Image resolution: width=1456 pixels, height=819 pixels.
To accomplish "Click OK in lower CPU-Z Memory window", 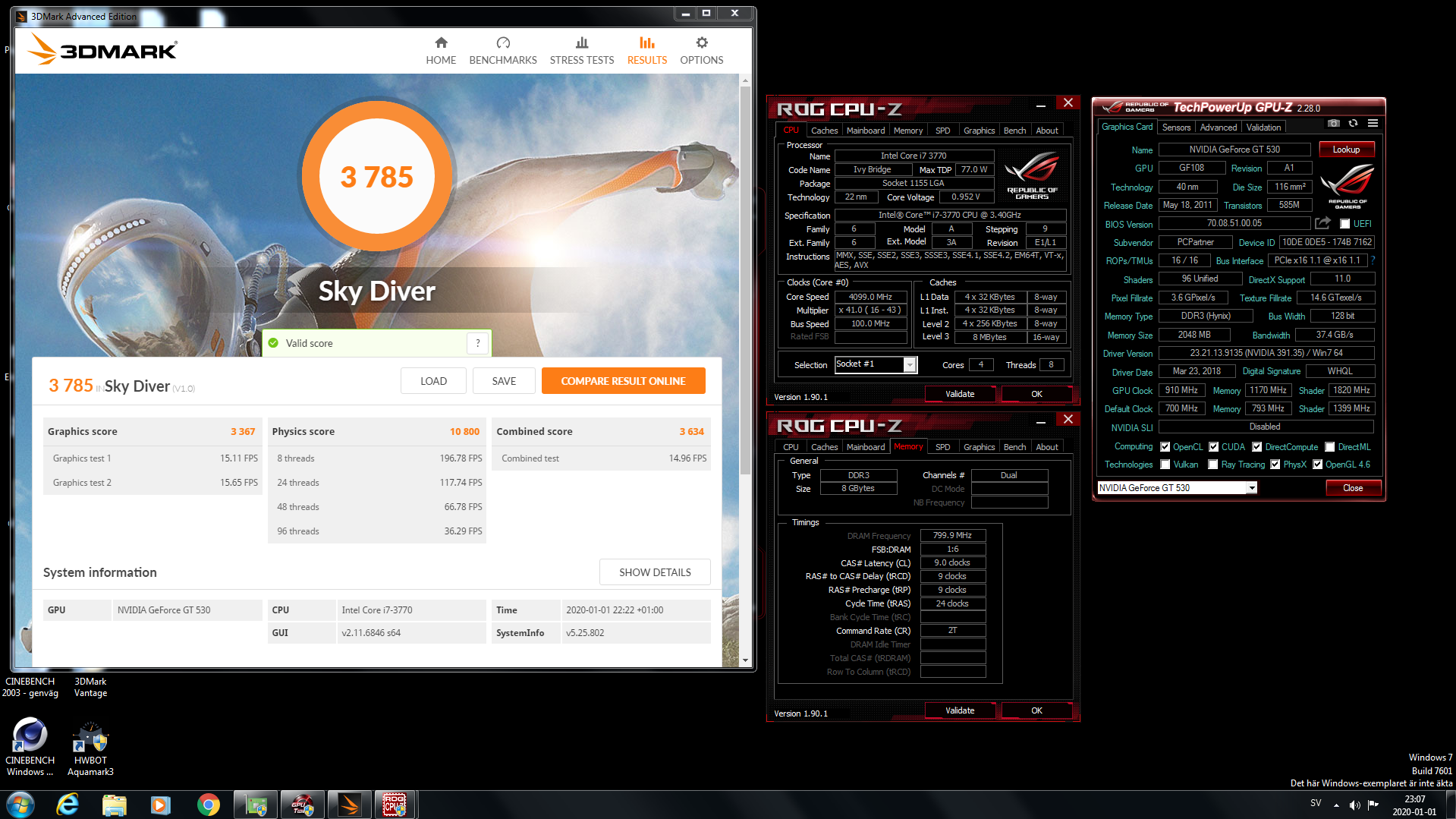I will click(1036, 710).
